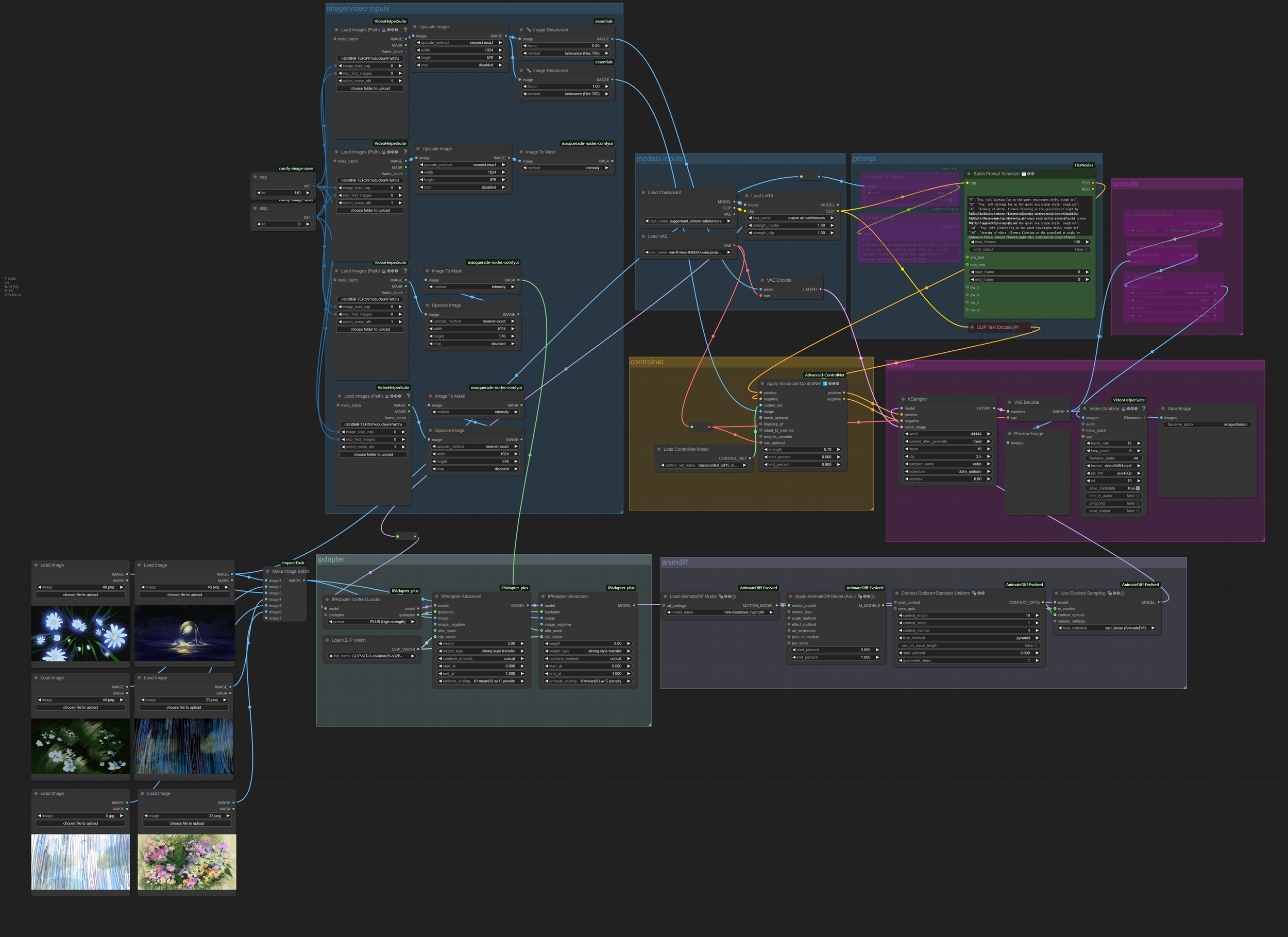Open the Video Combine help question mark

[x=1143, y=408]
